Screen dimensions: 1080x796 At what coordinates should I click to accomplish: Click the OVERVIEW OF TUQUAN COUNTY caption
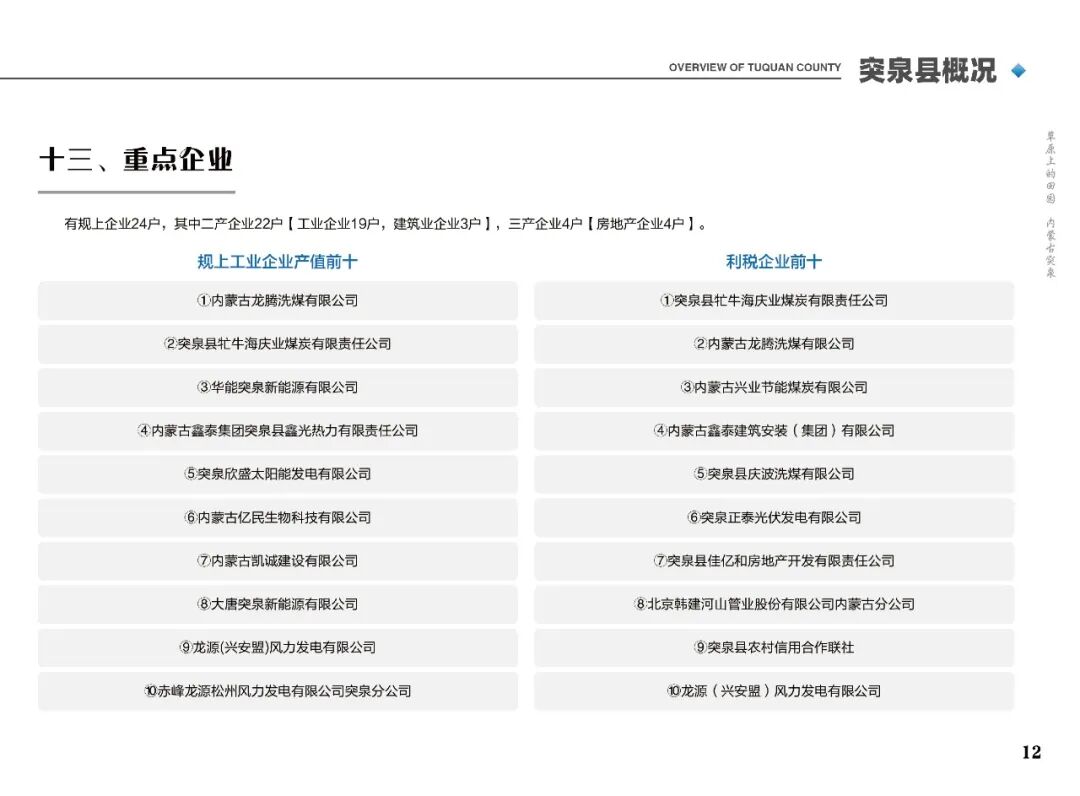tap(755, 67)
